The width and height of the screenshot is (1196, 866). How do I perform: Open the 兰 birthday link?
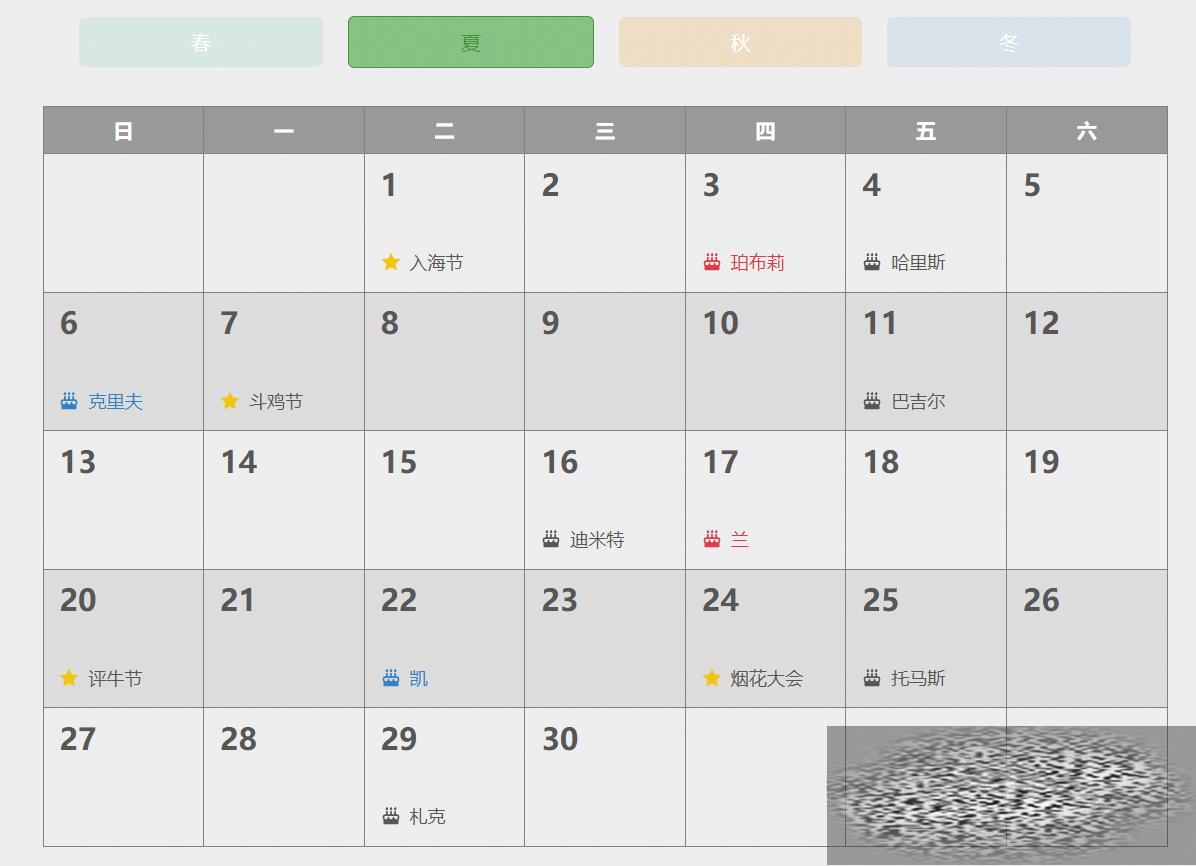[740, 540]
